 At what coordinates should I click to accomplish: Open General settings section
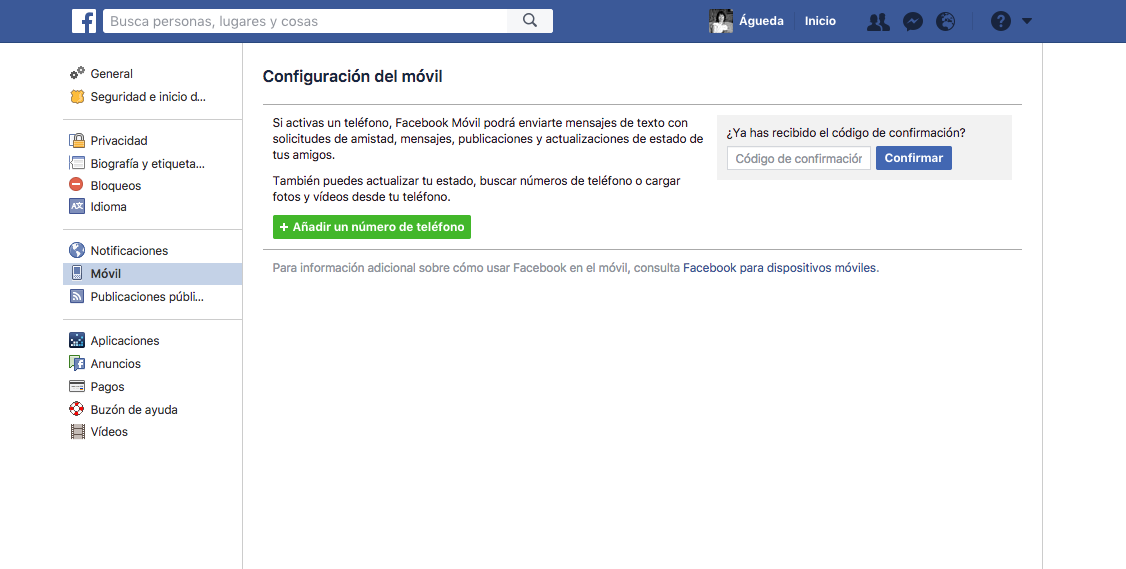click(x=111, y=73)
